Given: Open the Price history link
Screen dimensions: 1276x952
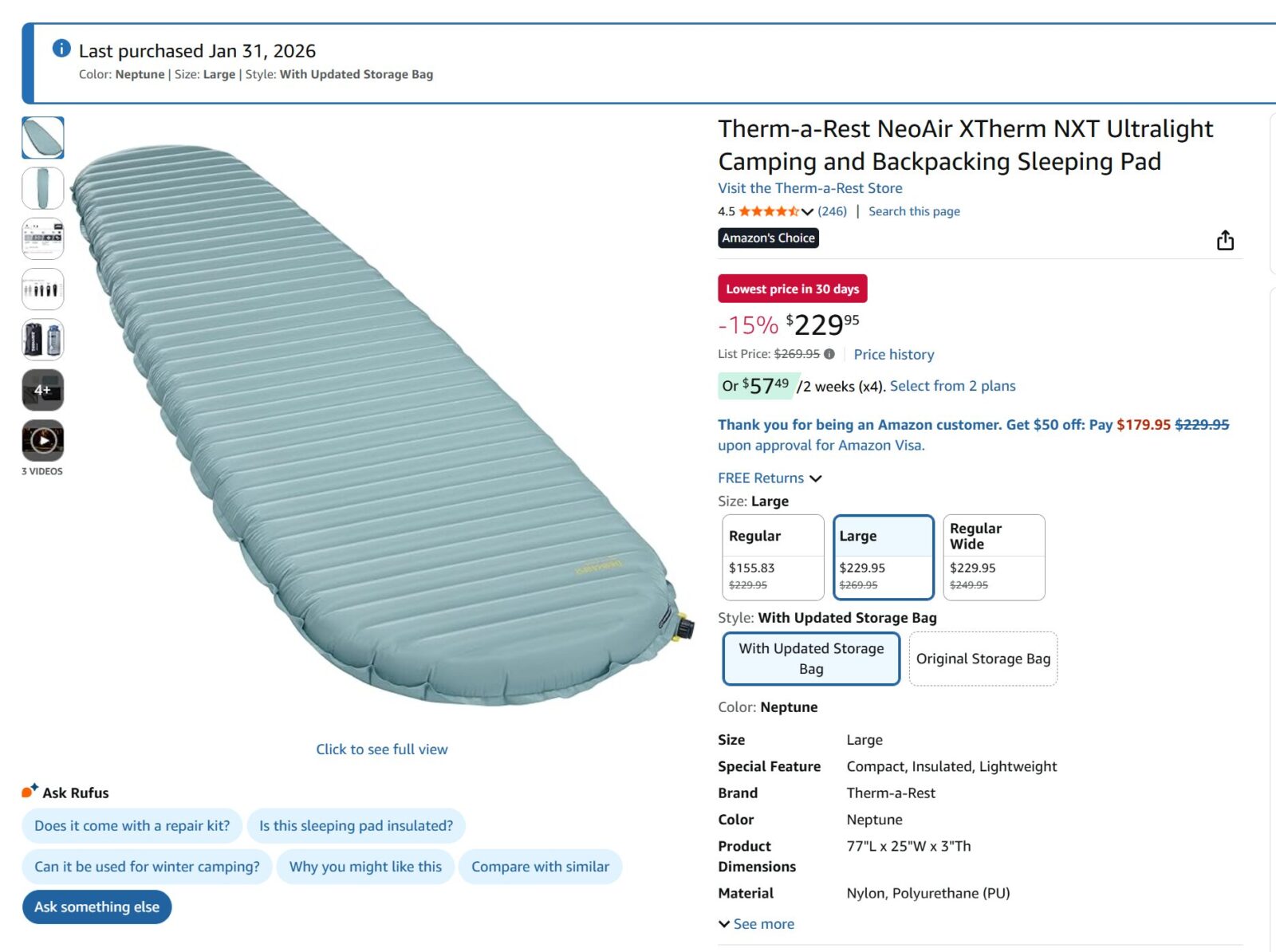Looking at the screenshot, I should pyautogui.click(x=893, y=354).
